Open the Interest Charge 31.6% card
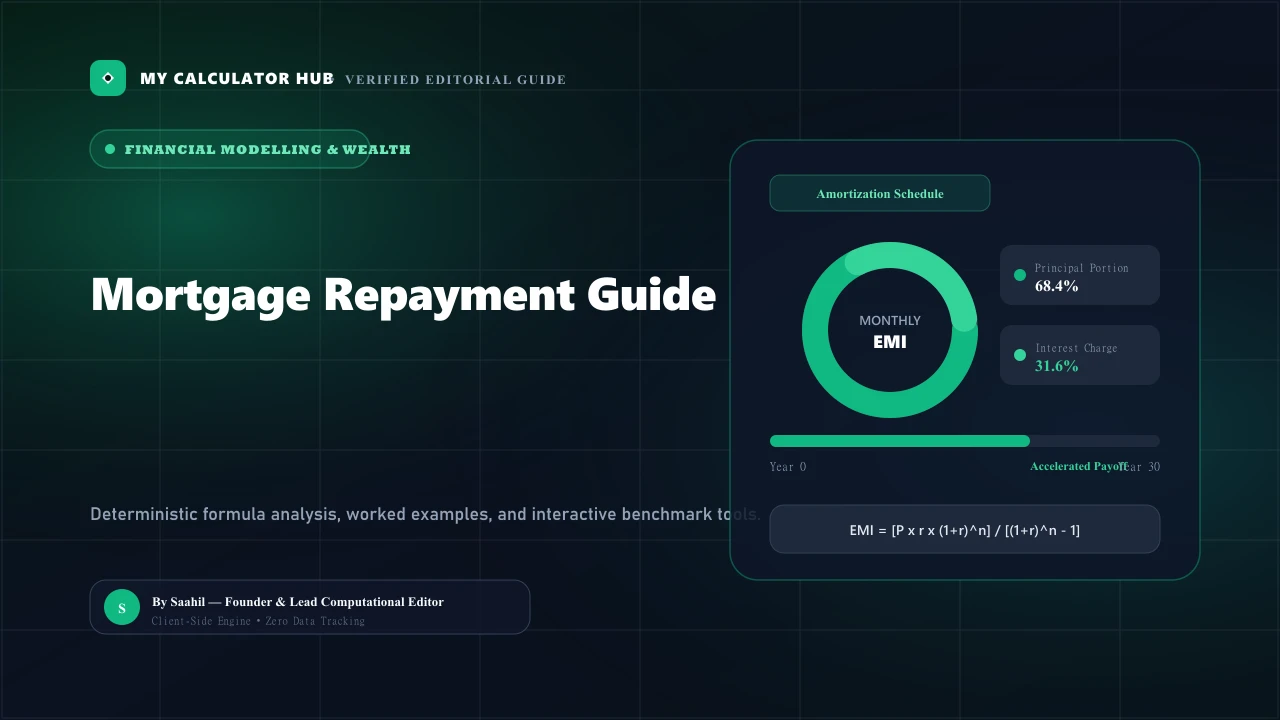 coord(1080,355)
